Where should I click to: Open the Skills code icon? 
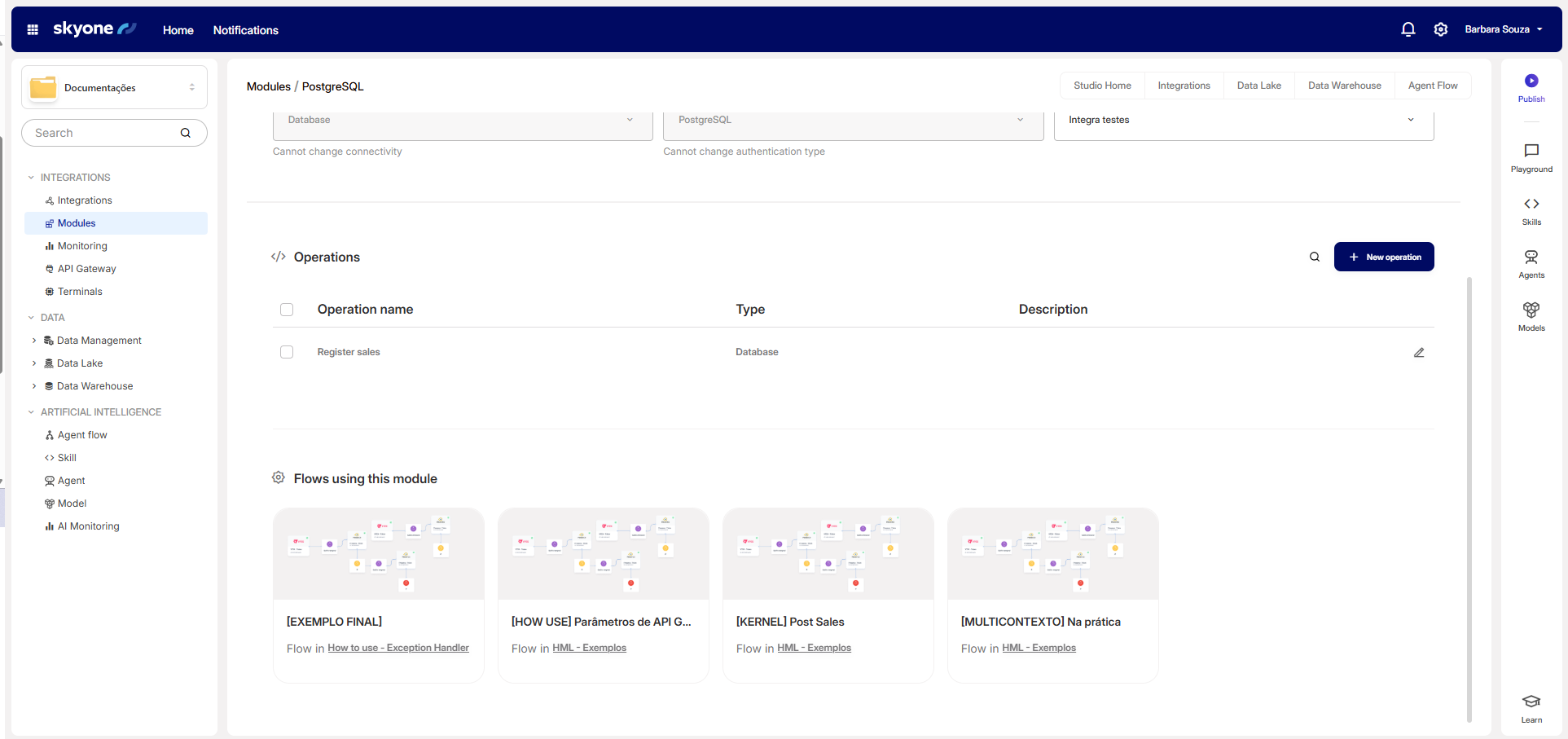click(1531, 204)
